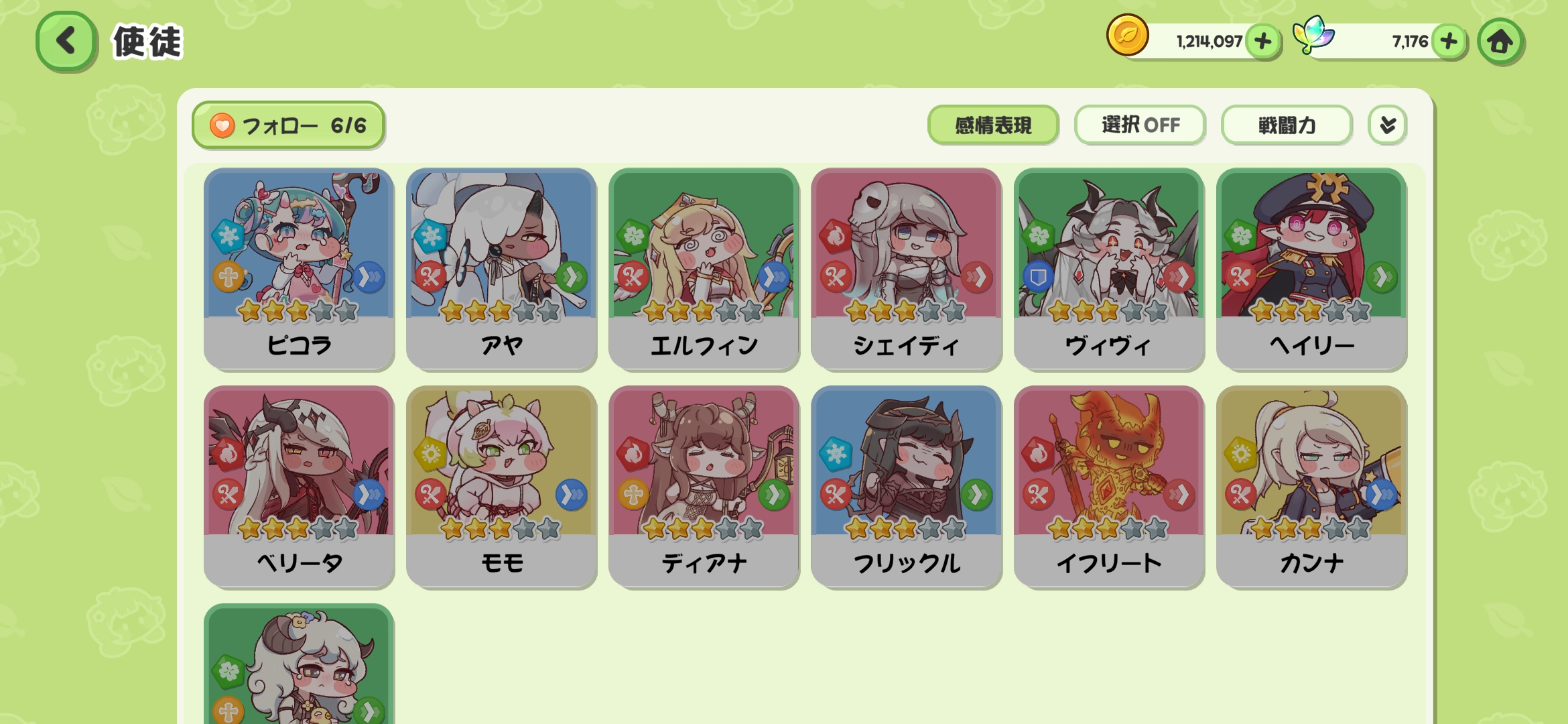
Task: Click the gold coin currency icon
Action: (x=1128, y=35)
